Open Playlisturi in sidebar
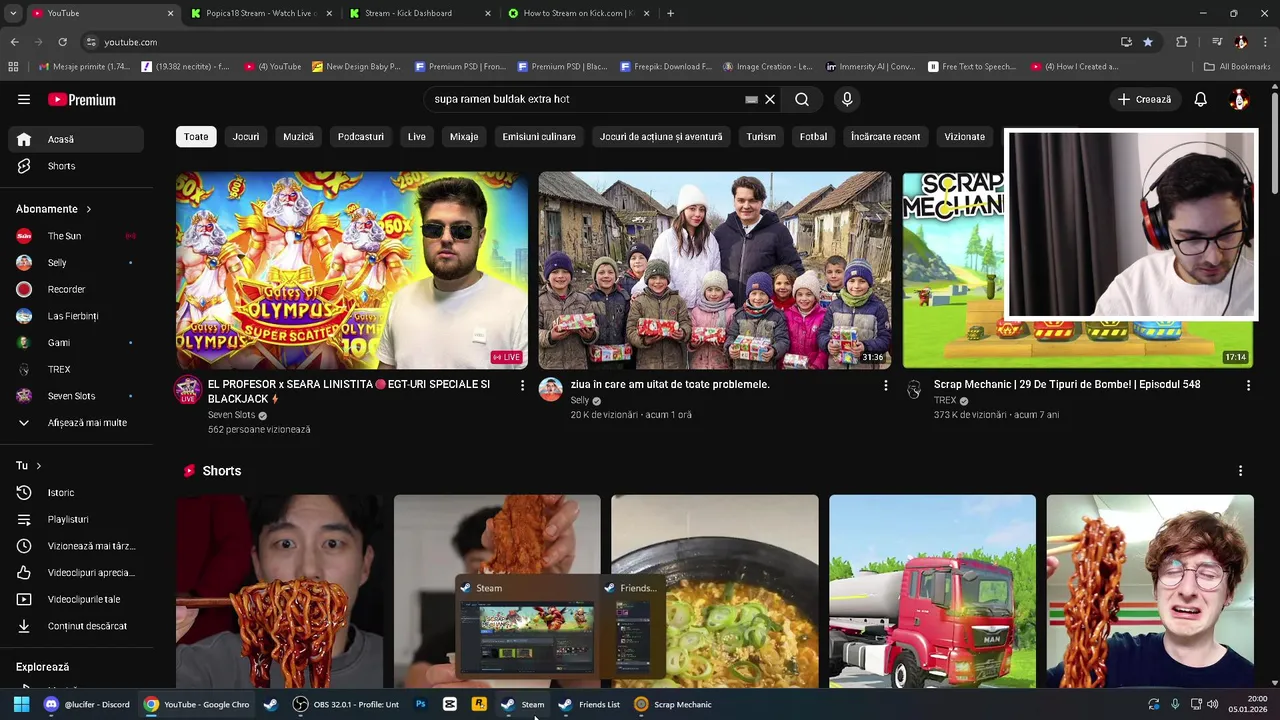 click(76, 519)
